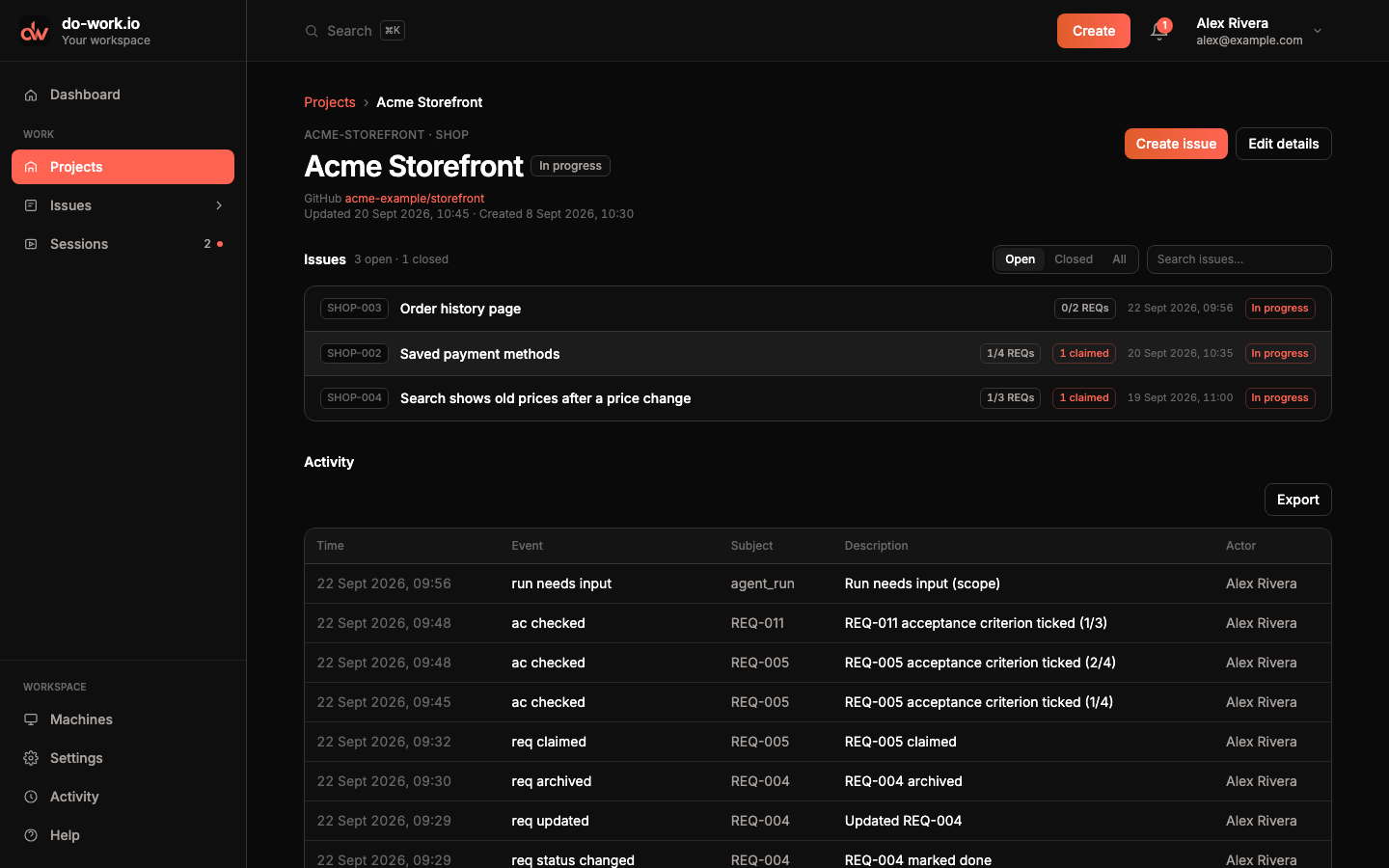Image resolution: width=1389 pixels, height=868 pixels.
Task: Click the Issues sidebar icon
Action: [x=31, y=205]
